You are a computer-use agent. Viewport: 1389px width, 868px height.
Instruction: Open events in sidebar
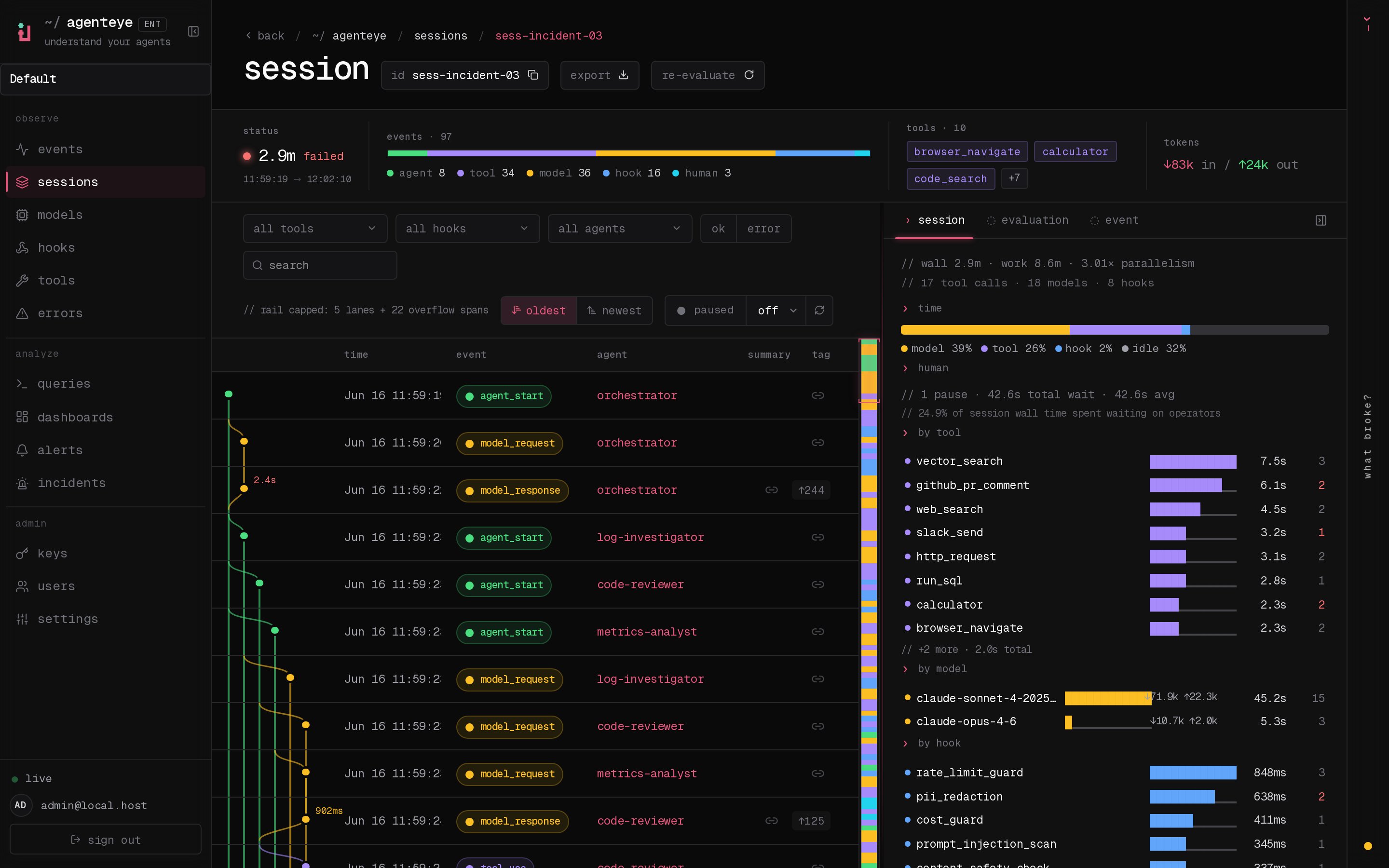coord(106,149)
